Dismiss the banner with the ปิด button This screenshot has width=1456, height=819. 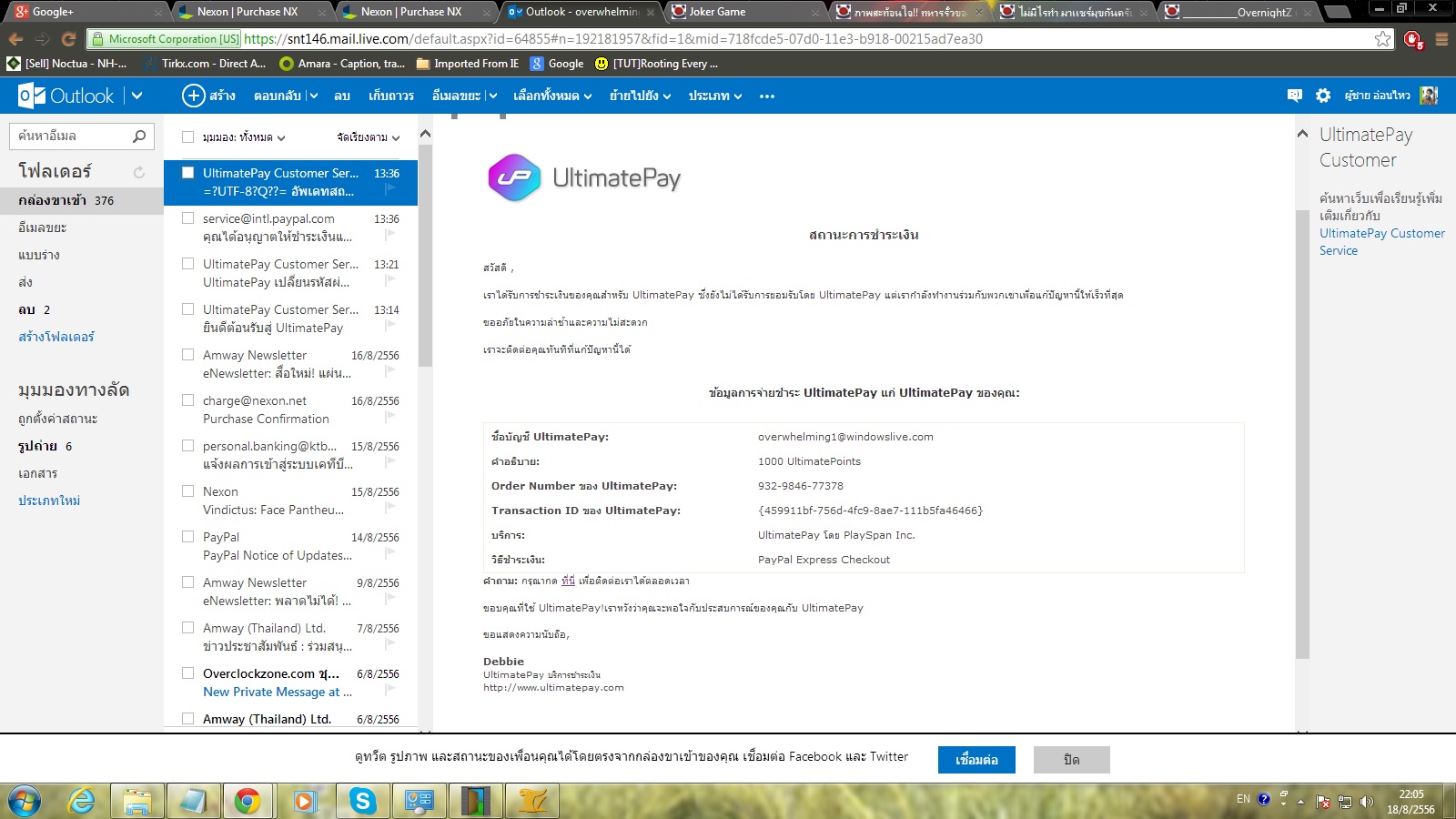(x=1072, y=760)
